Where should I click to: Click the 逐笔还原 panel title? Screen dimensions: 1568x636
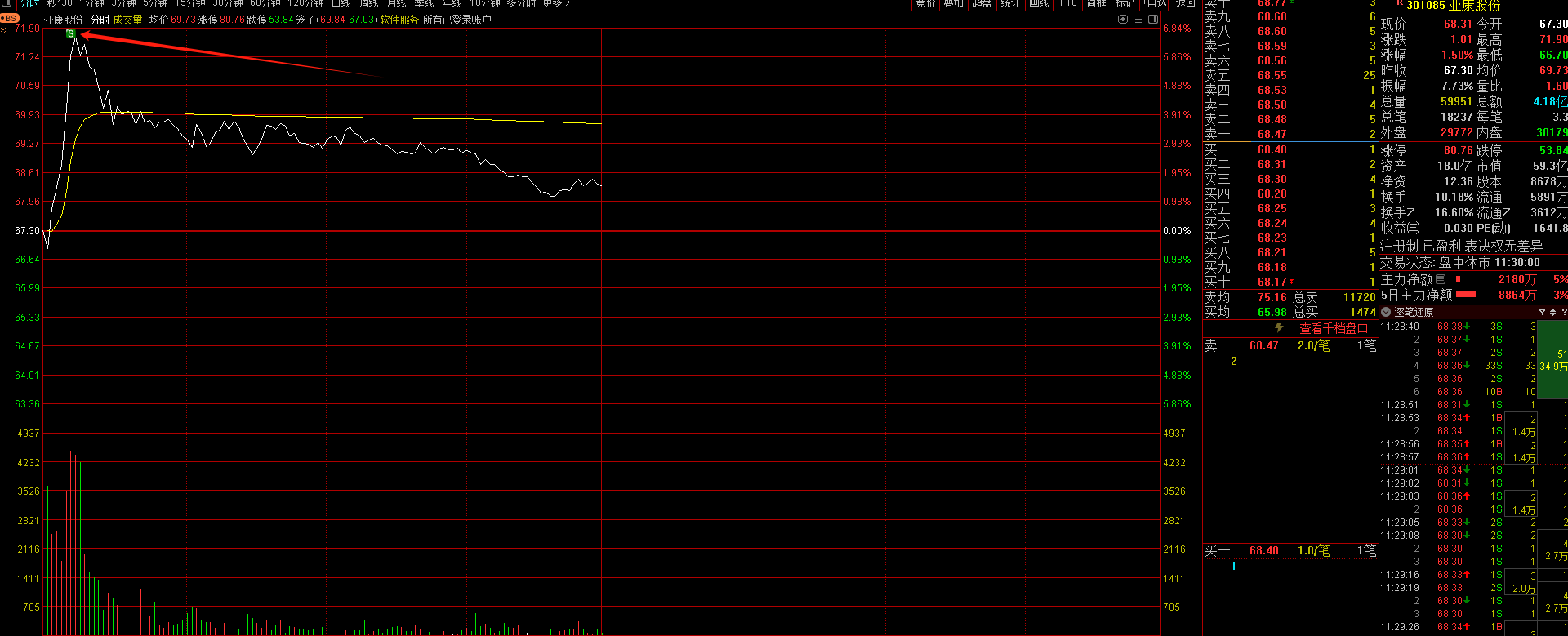(1414, 313)
